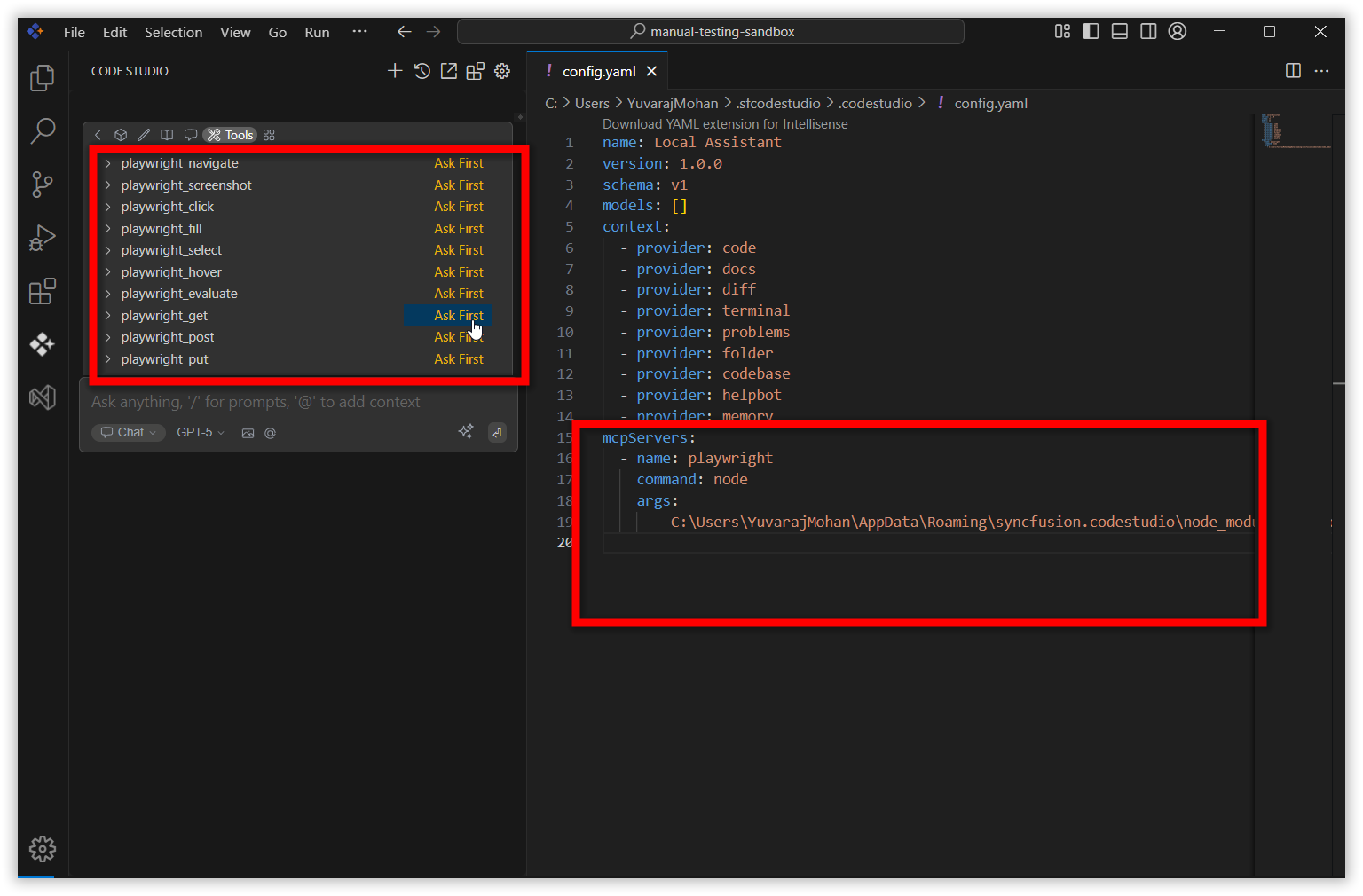Go back with the title bar left arrow
Viewport: 1363px width, 896px height.
pyautogui.click(x=405, y=32)
